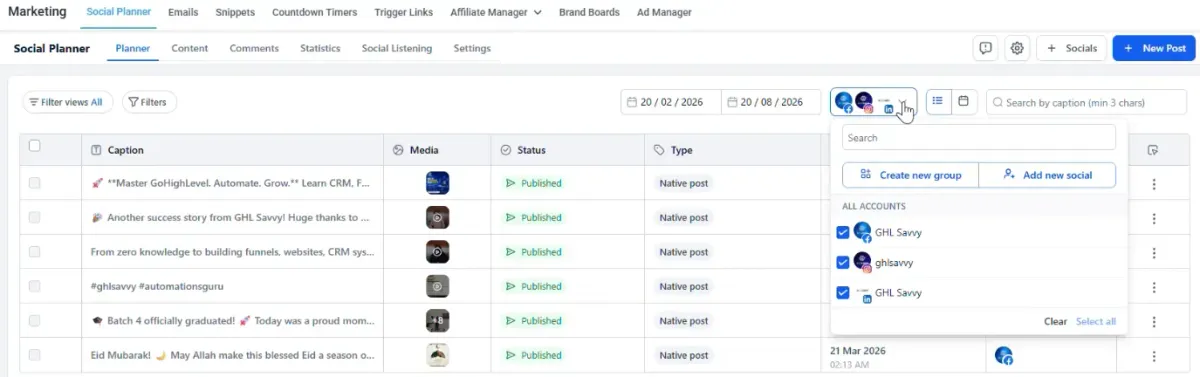This screenshot has height=377, width=1200.
Task: Open the three-dot menu for Batch 4 graduated post
Action: 1154,322
